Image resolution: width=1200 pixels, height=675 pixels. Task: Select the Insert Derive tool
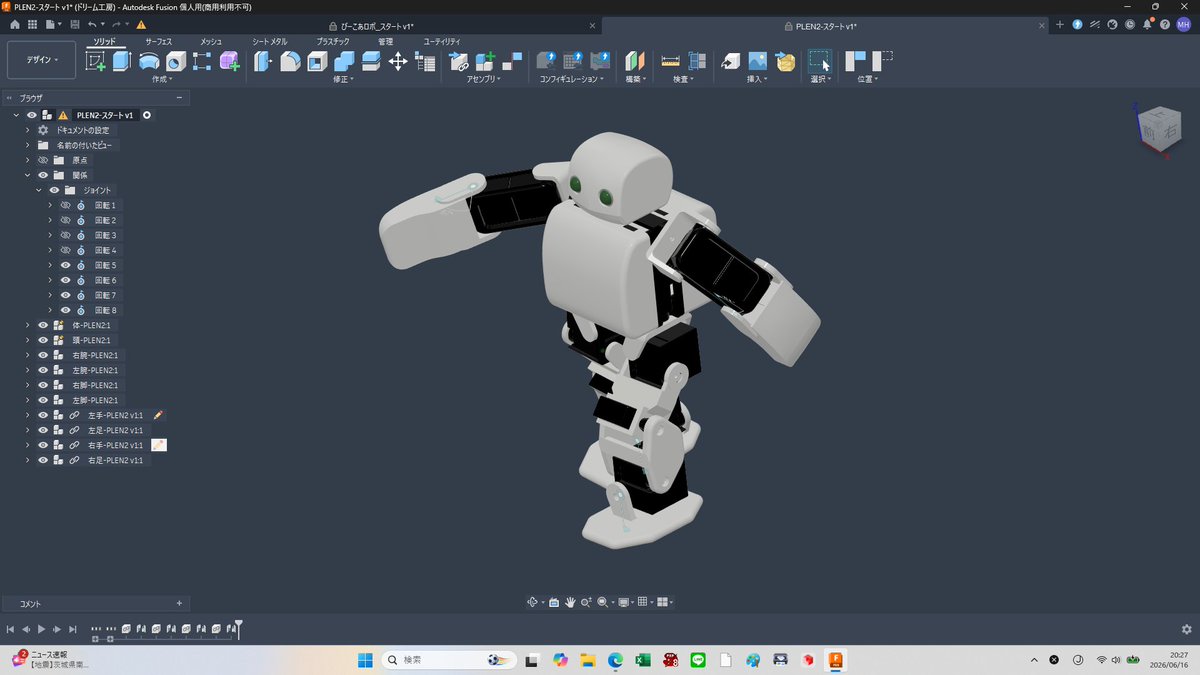731,61
